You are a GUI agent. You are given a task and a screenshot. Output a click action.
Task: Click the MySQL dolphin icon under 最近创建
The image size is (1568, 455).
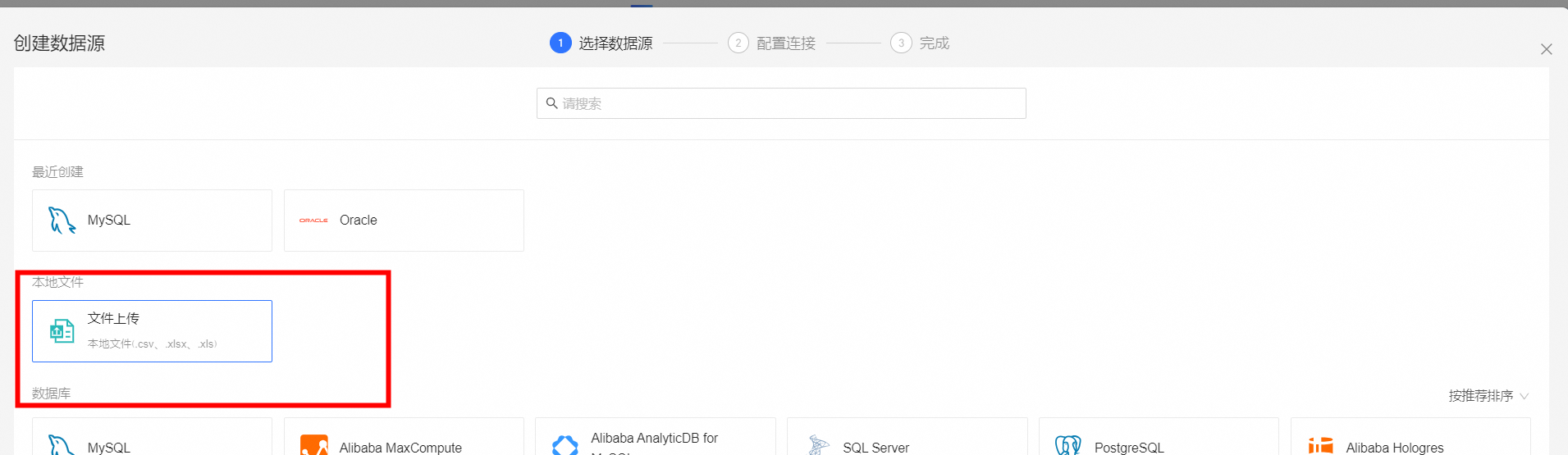click(x=62, y=221)
